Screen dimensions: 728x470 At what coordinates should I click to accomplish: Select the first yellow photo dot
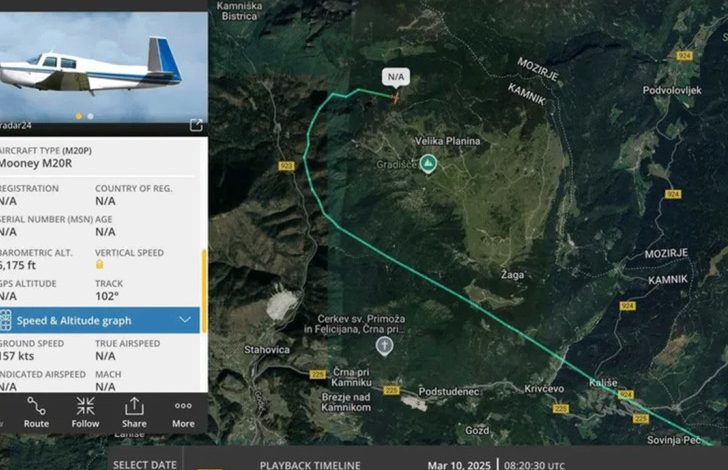click(78, 116)
